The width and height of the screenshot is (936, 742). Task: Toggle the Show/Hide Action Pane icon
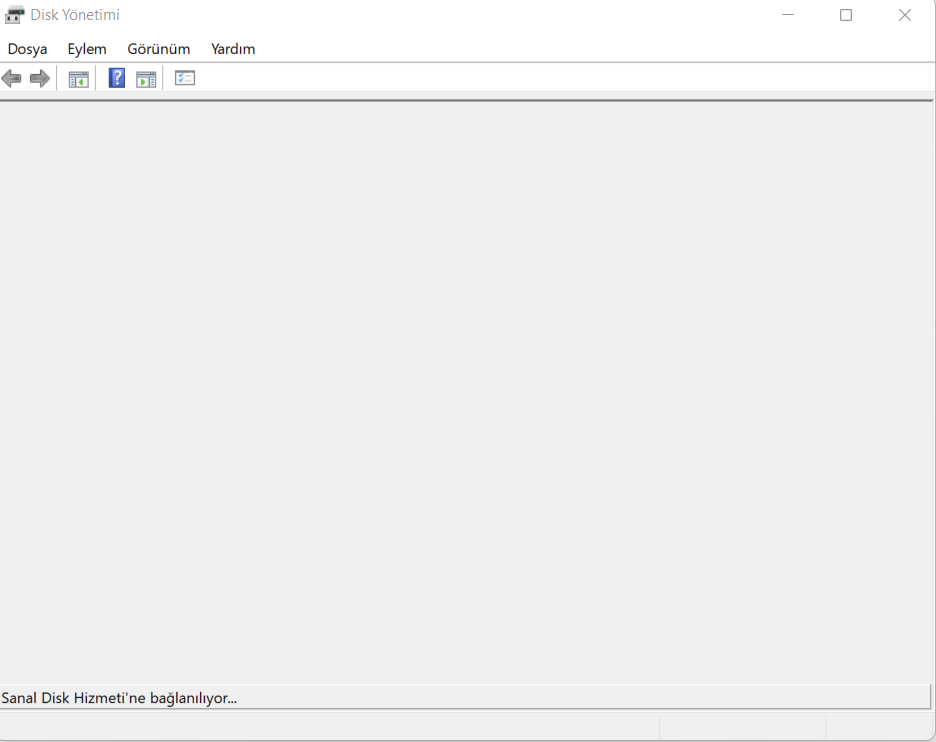pos(146,79)
